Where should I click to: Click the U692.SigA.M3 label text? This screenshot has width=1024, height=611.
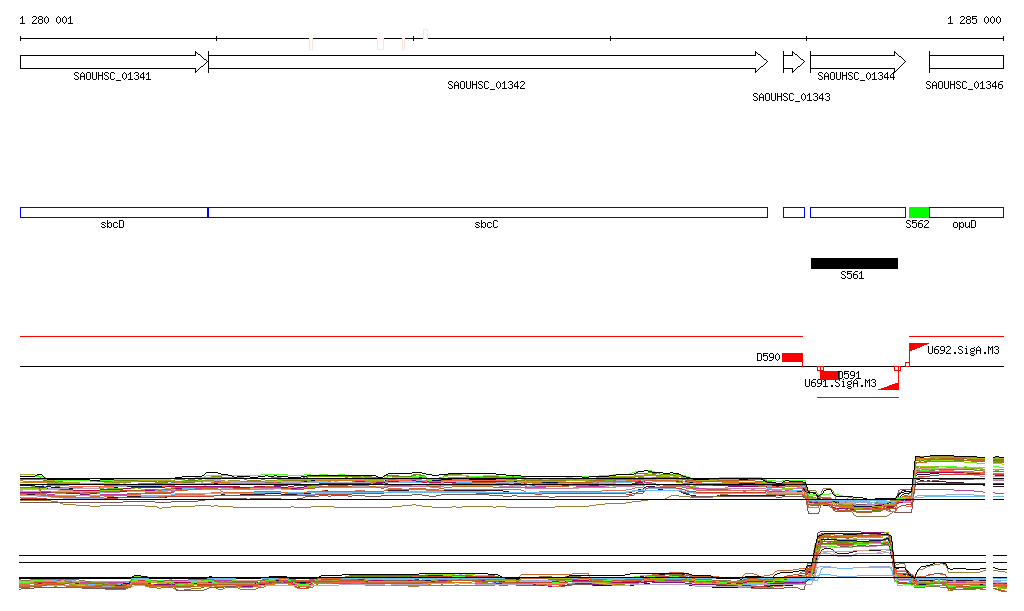(963, 351)
